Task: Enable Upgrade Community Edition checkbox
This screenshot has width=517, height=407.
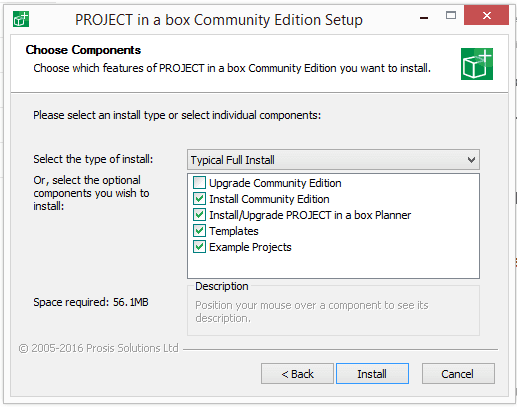Action: pos(199,183)
